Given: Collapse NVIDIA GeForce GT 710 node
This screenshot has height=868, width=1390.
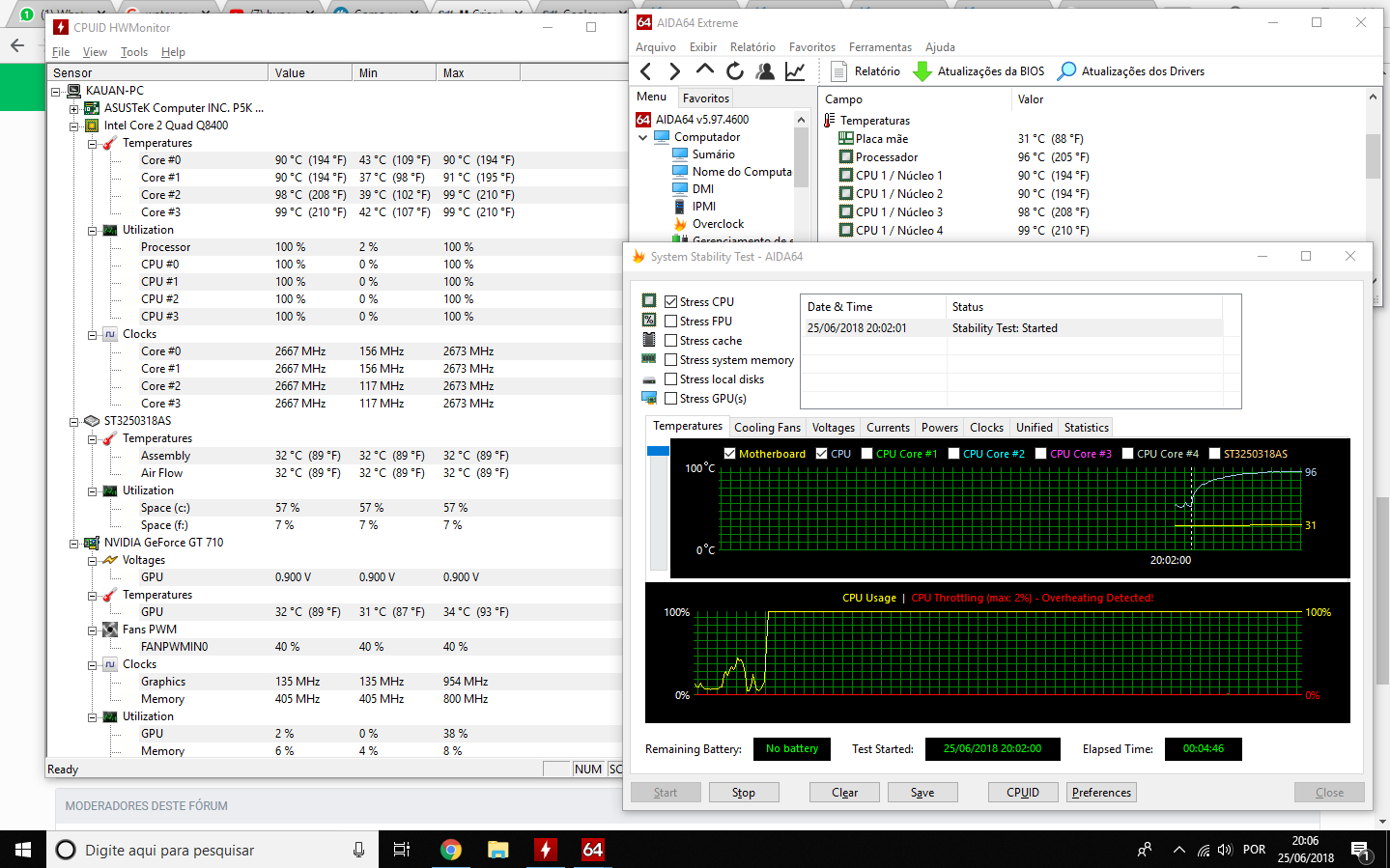Looking at the screenshot, I should [73, 544].
